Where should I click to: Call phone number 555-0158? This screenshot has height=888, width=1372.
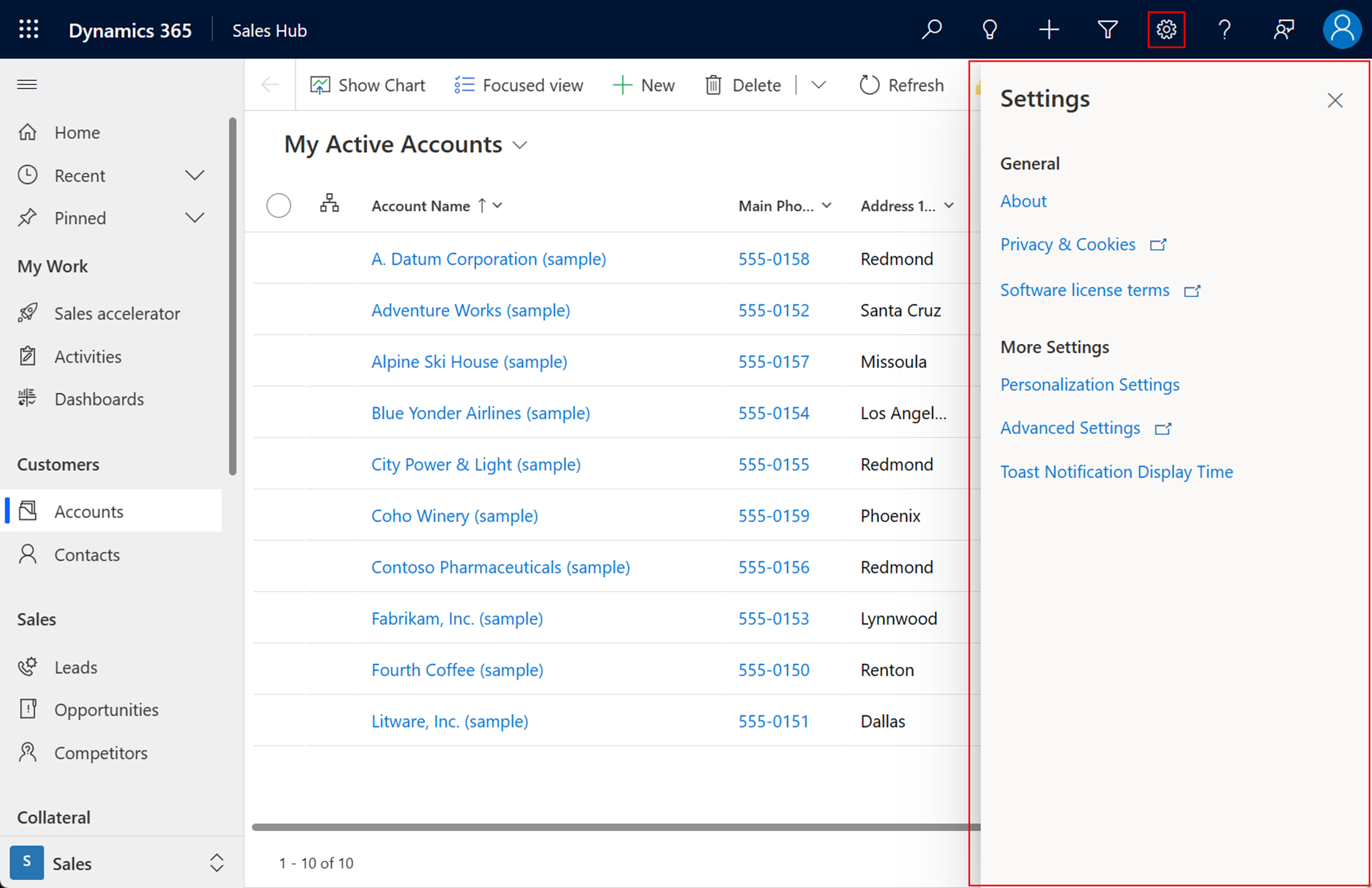point(774,259)
